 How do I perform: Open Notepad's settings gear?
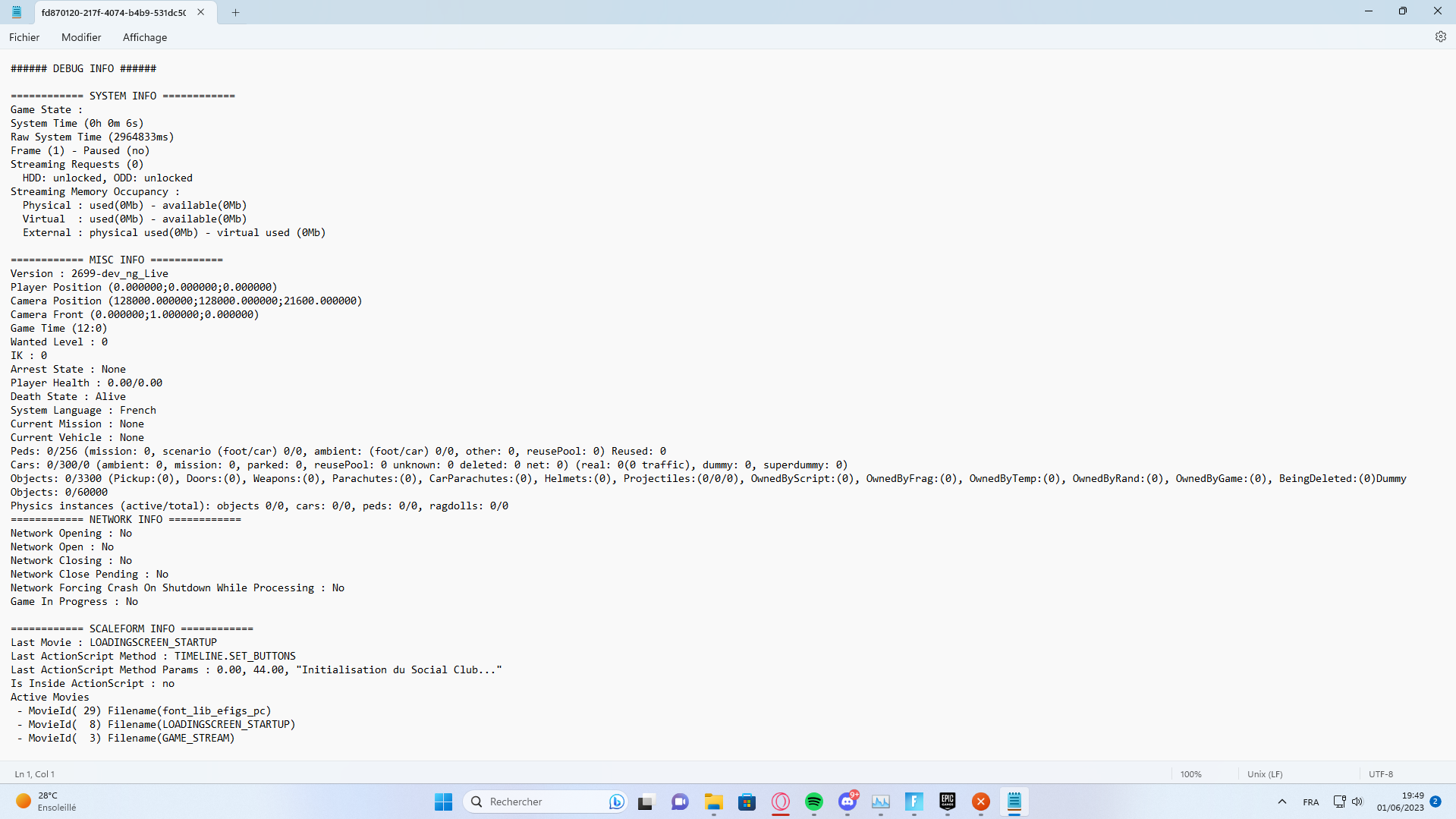coord(1441,36)
